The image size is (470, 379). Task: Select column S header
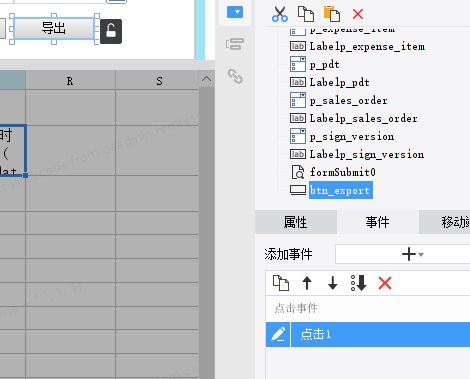click(x=157, y=81)
